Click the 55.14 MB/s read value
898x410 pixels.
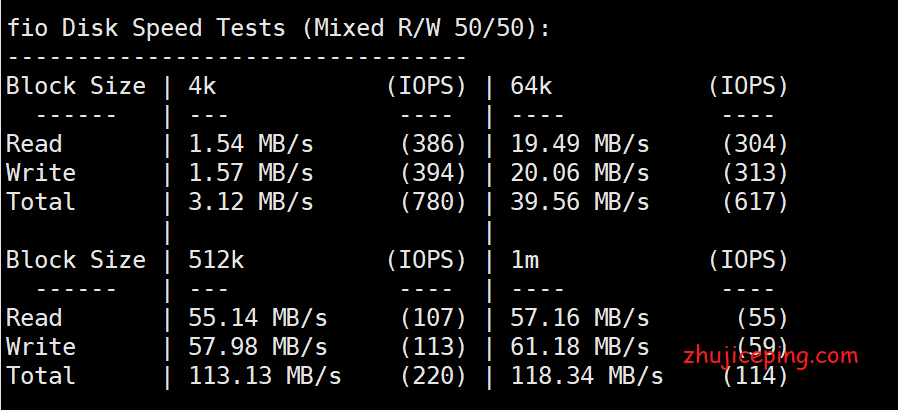tap(258, 318)
